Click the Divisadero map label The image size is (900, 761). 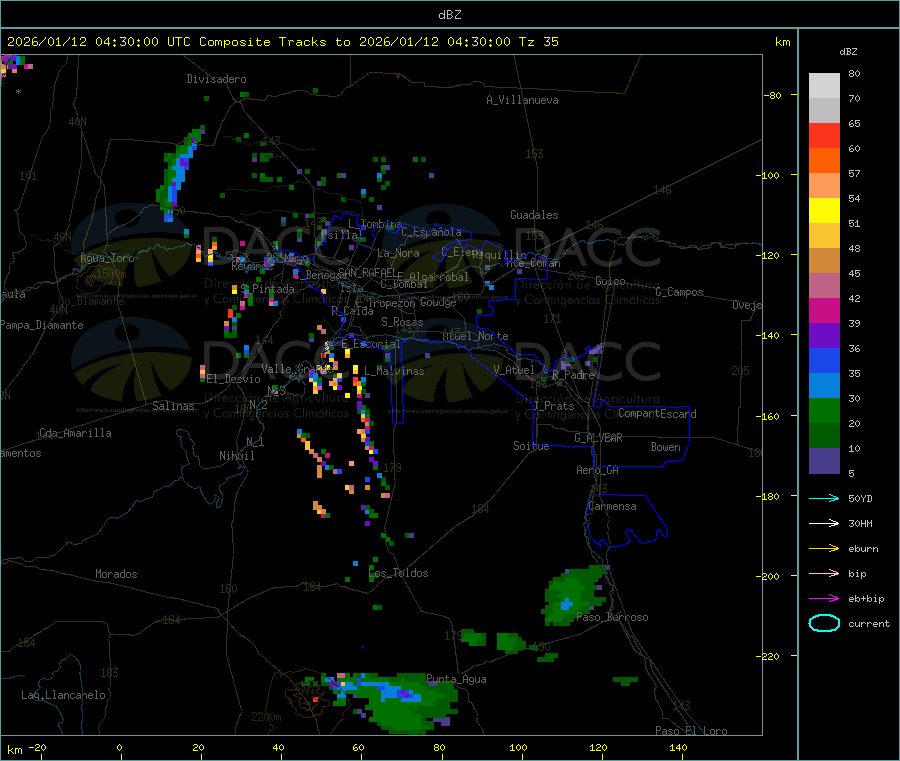[216, 79]
